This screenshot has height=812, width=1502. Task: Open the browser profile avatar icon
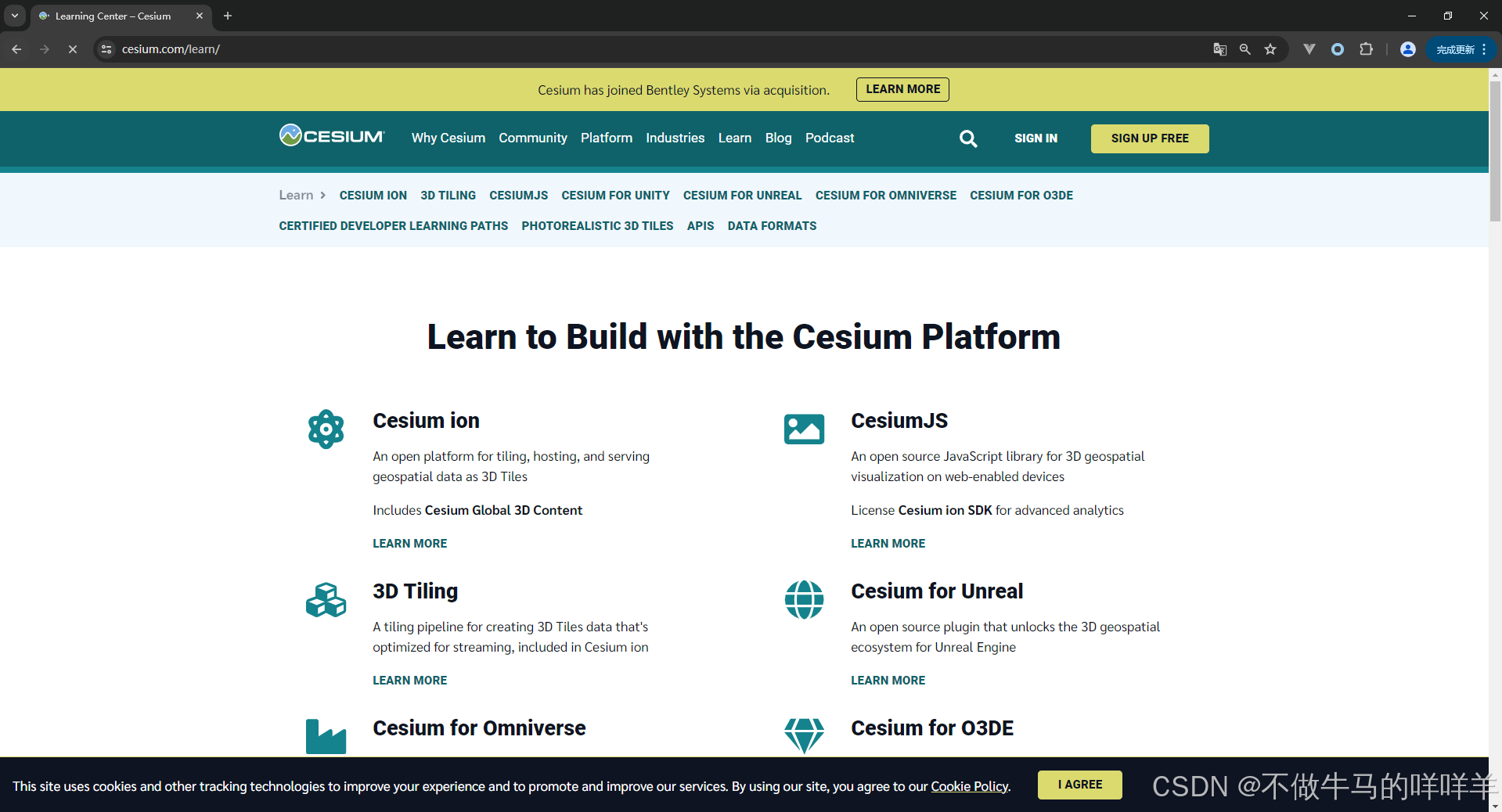[1408, 49]
